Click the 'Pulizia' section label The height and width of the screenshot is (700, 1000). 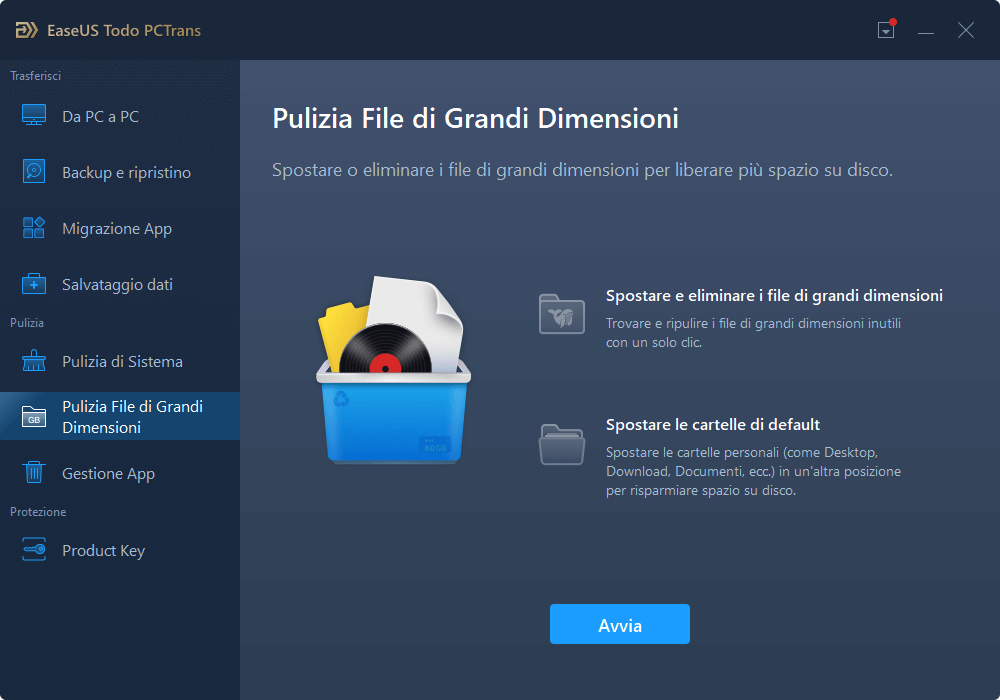pyautogui.click(x=27, y=323)
